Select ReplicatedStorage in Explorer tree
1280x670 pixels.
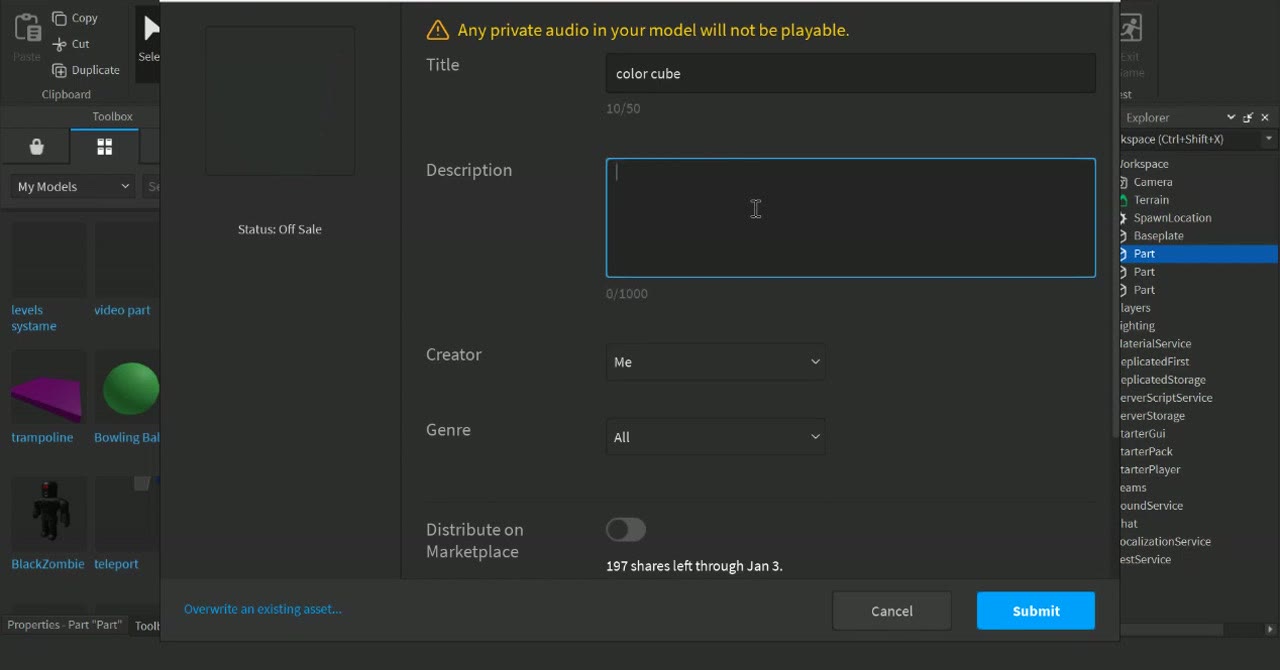1163,380
